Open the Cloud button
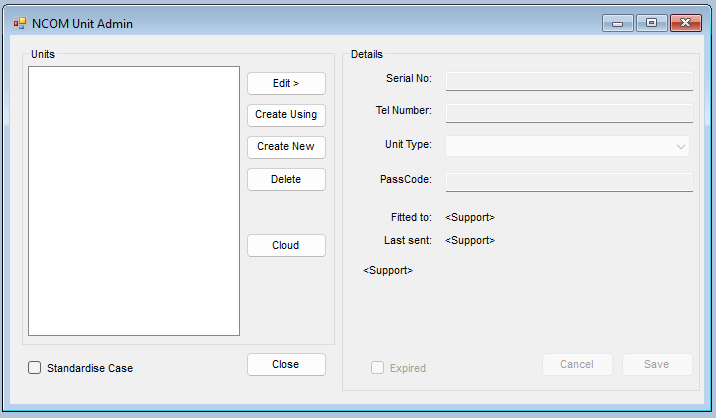The height and width of the screenshot is (418, 716). click(x=286, y=245)
